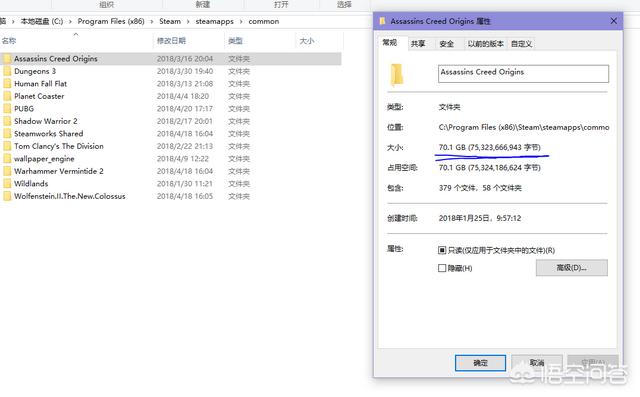Select the wallpaper_engine folder icon
The image size is (640, 397).
[7, 159]
